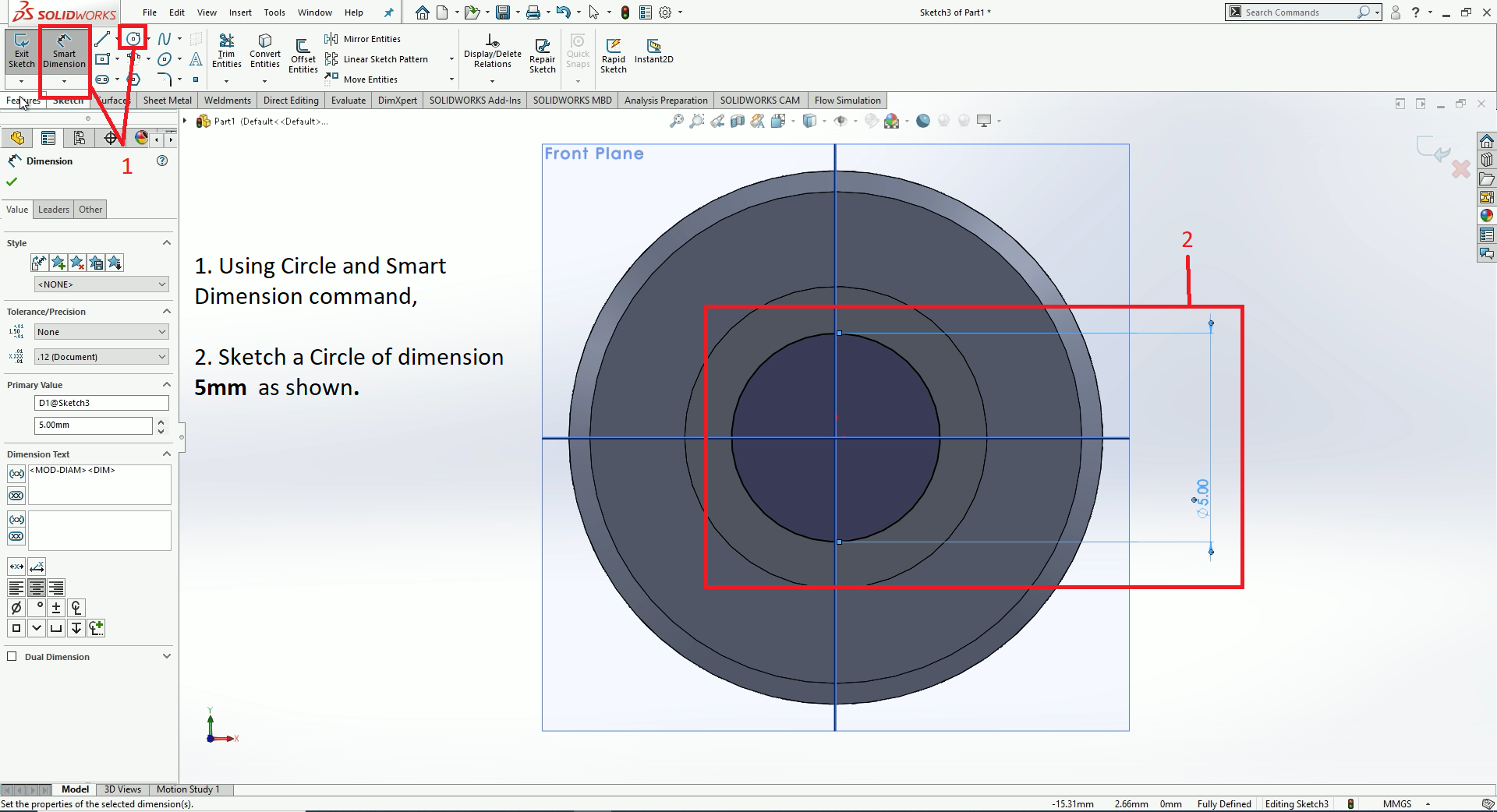Open the Insert menu
1497x812 pixels.
[x=240, y=12]
